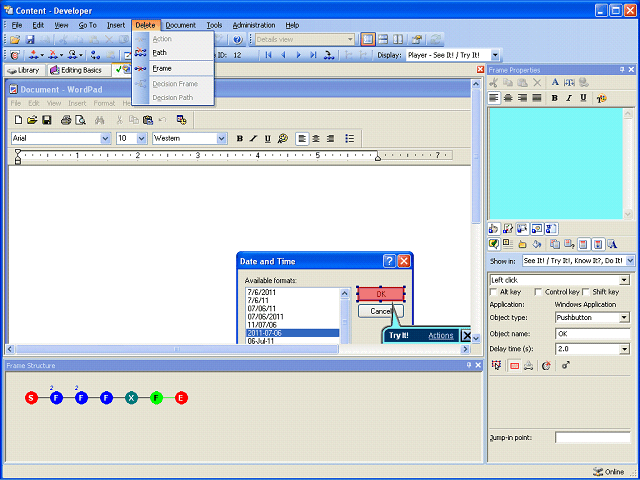Click the bubble fill paint bucket icon
The width and height of the screenshot is (640, 480).
click(x=537, y=244)
